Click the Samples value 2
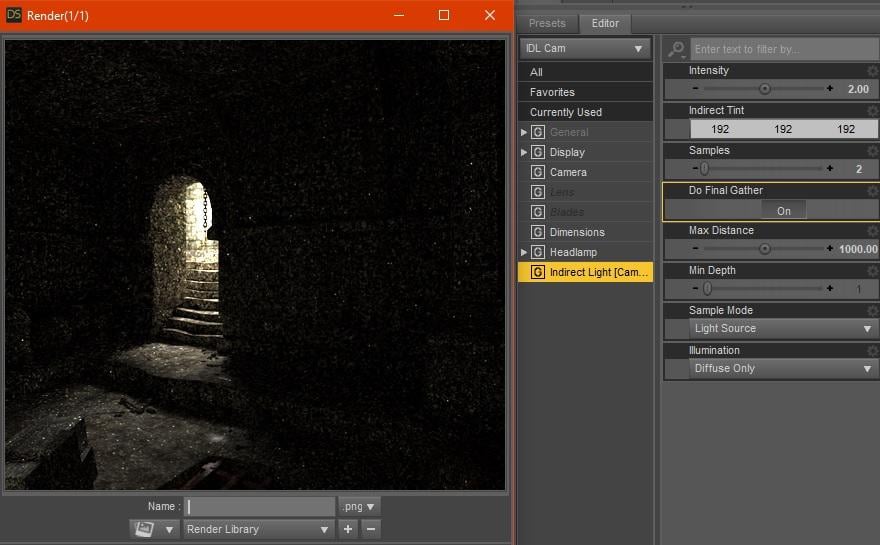 859,169
